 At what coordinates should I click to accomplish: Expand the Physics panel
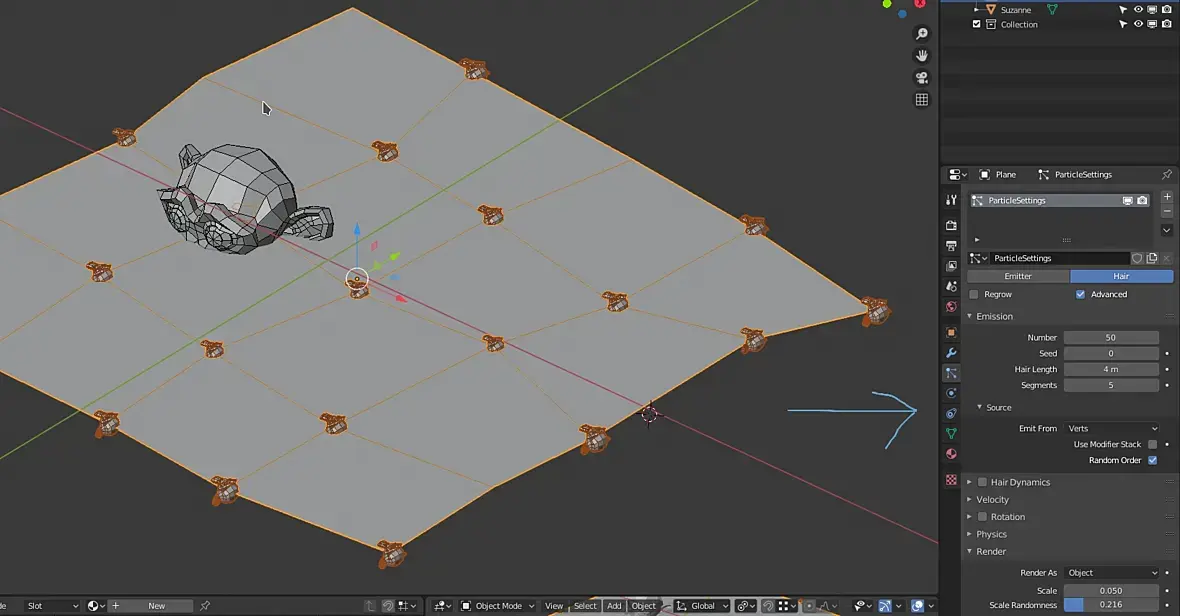click(991, 534)
